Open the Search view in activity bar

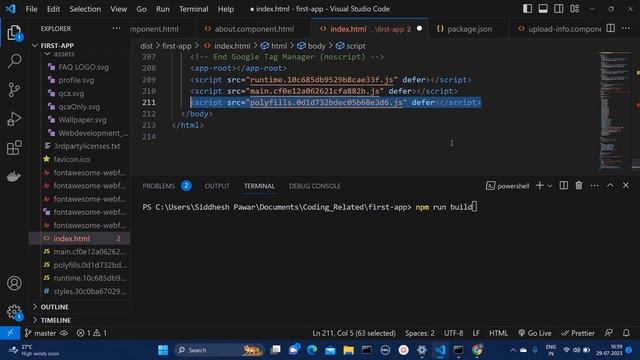(x=14, y=61)
